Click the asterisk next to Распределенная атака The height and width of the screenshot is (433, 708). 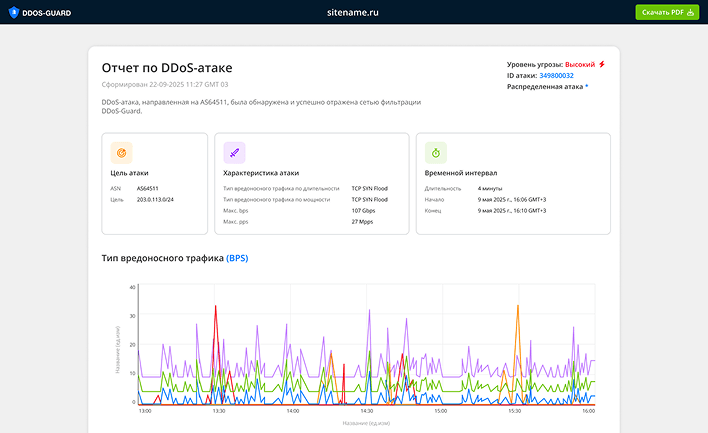click(x=587, y=86)
